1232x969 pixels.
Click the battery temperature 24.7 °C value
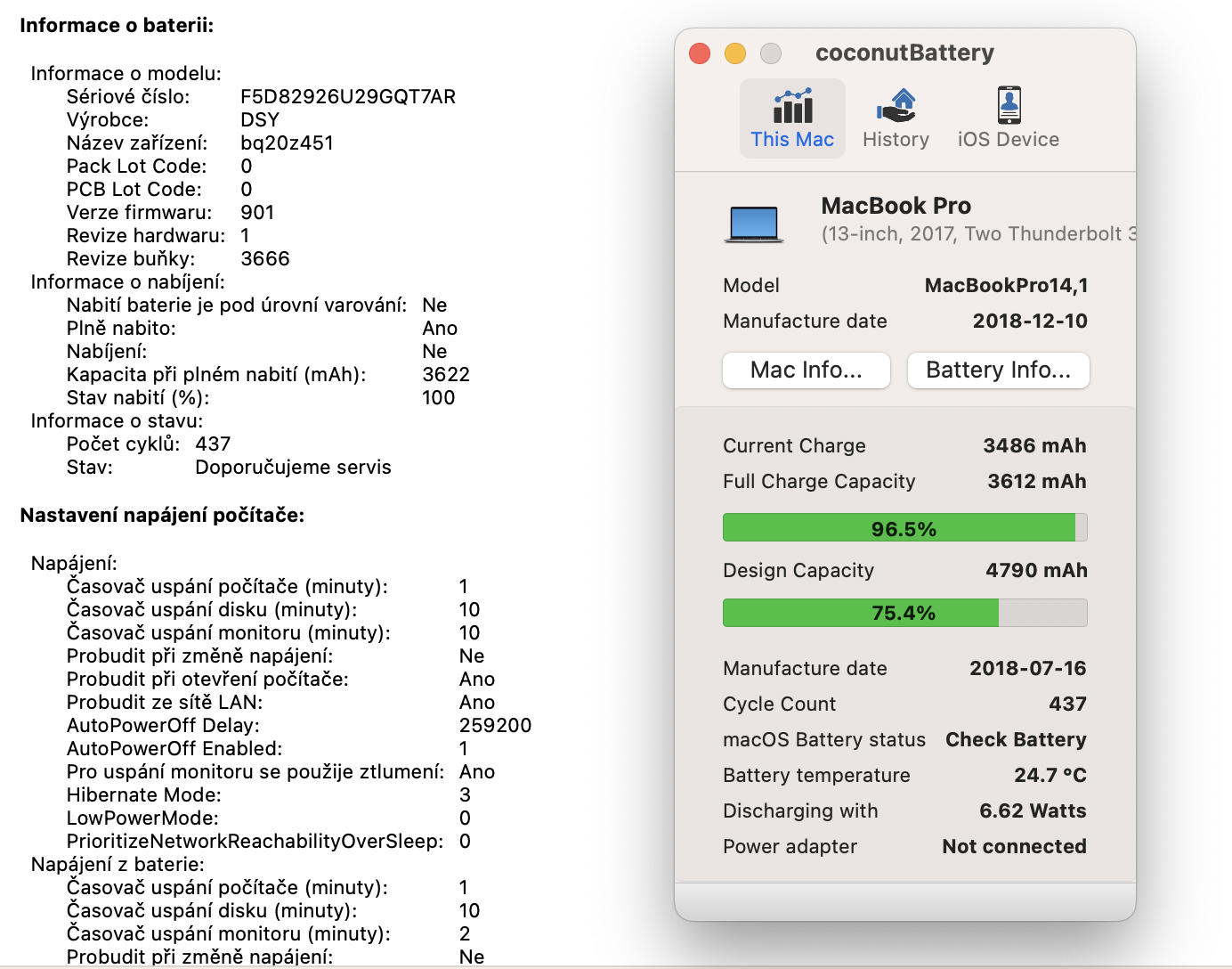[x=1050, y=775]
